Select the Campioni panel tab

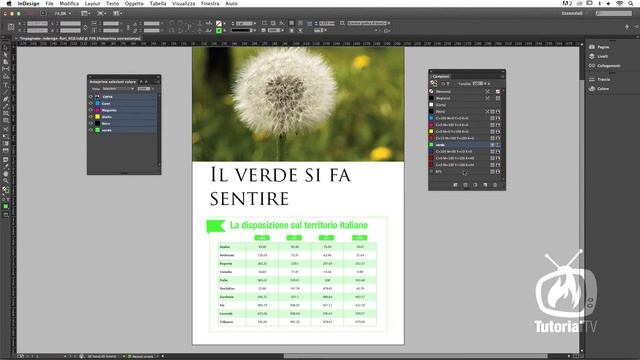coord(441,76)
